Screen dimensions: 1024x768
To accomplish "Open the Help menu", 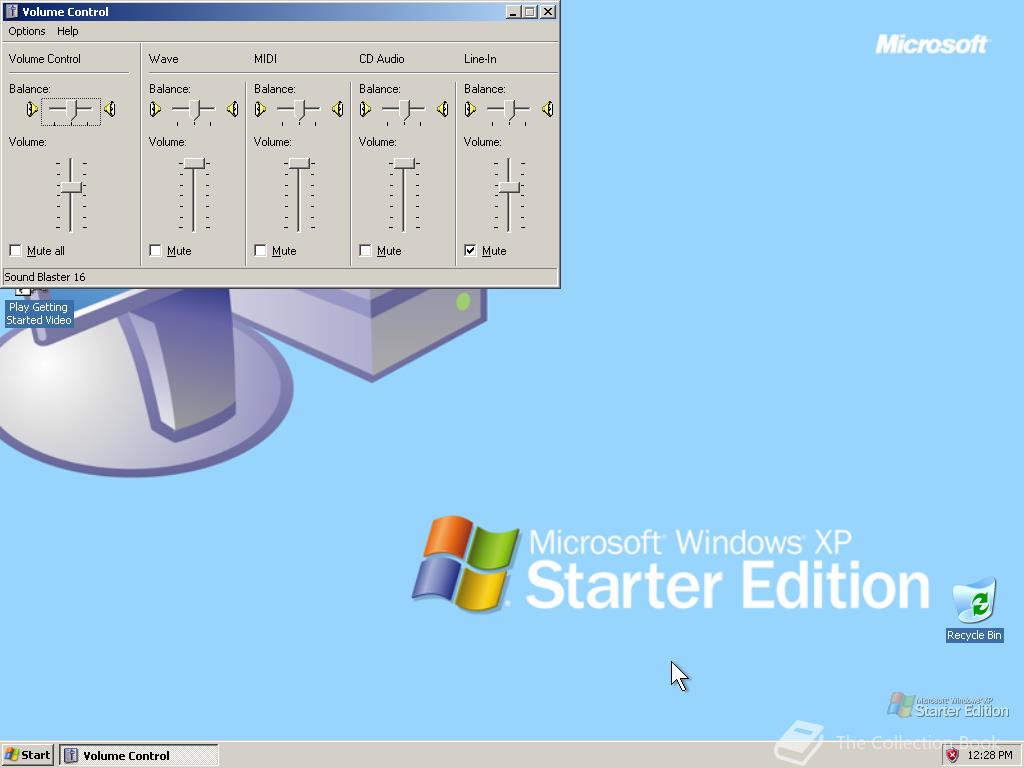I will 67,31.
